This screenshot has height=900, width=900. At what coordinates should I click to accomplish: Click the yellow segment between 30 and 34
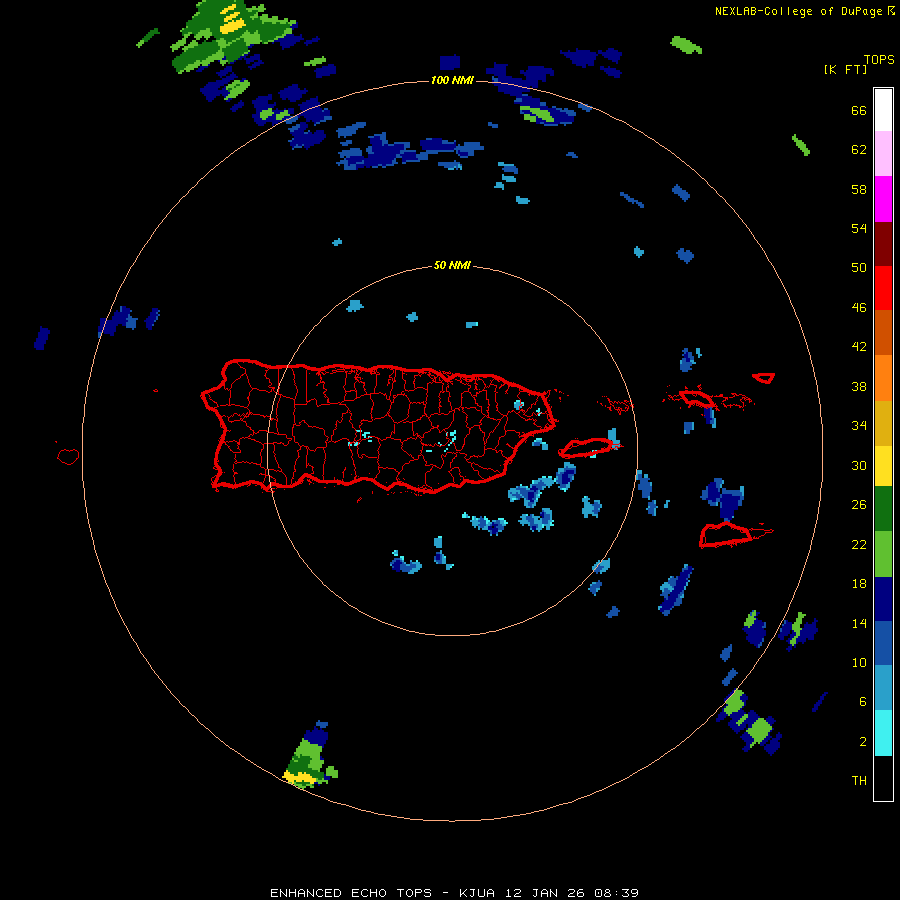(883, 466)
